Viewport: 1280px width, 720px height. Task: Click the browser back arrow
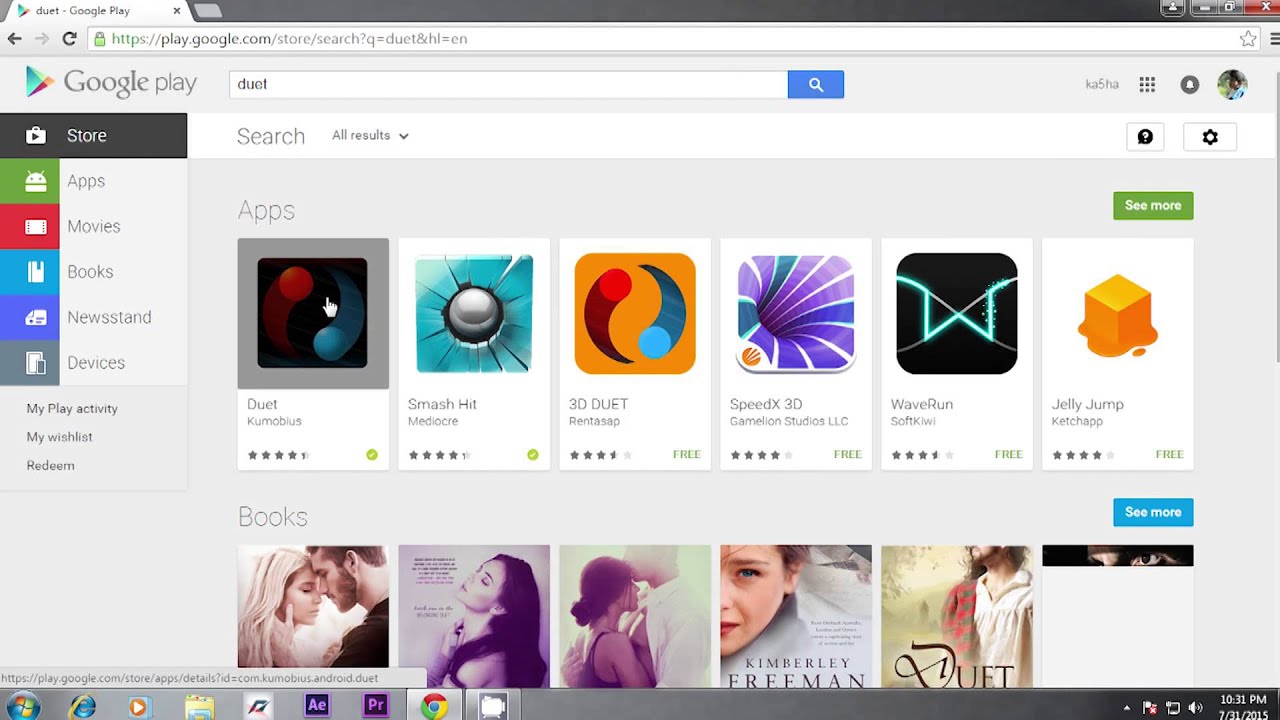point(14,39)
